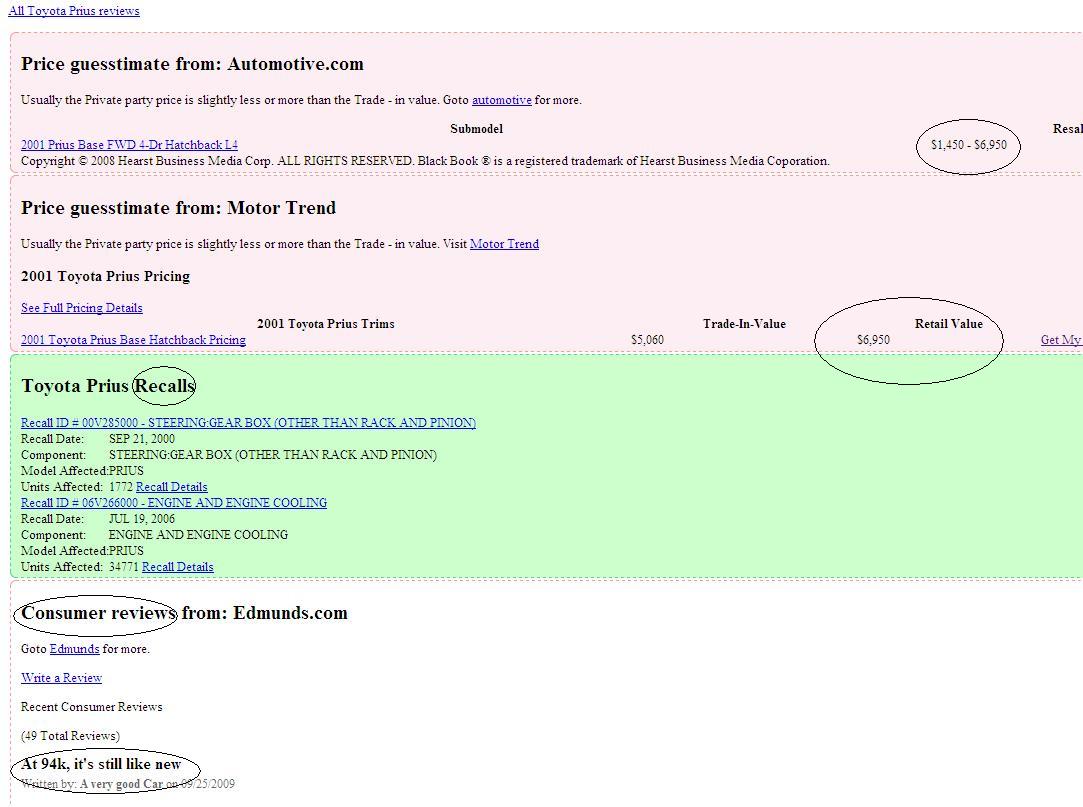1083x807 pixels.
Task: Click the Component value for the steering gear box recall
Action: 273,454
